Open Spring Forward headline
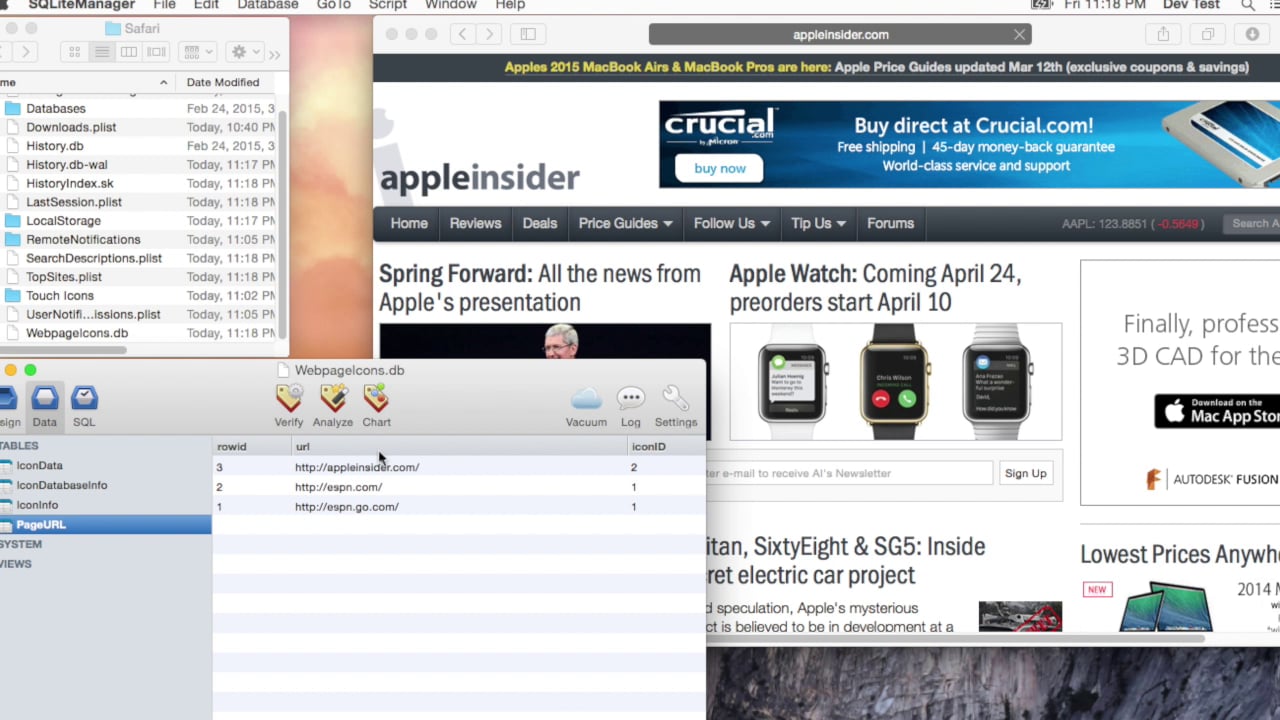This screenshot has height=720, width=1280. coord(540,288)
